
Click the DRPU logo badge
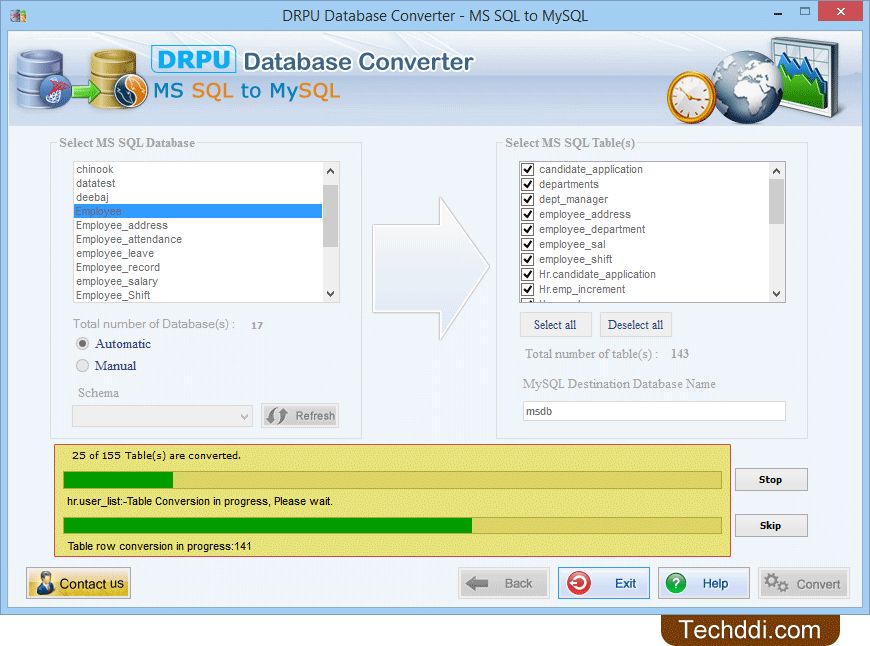[193, 60]
